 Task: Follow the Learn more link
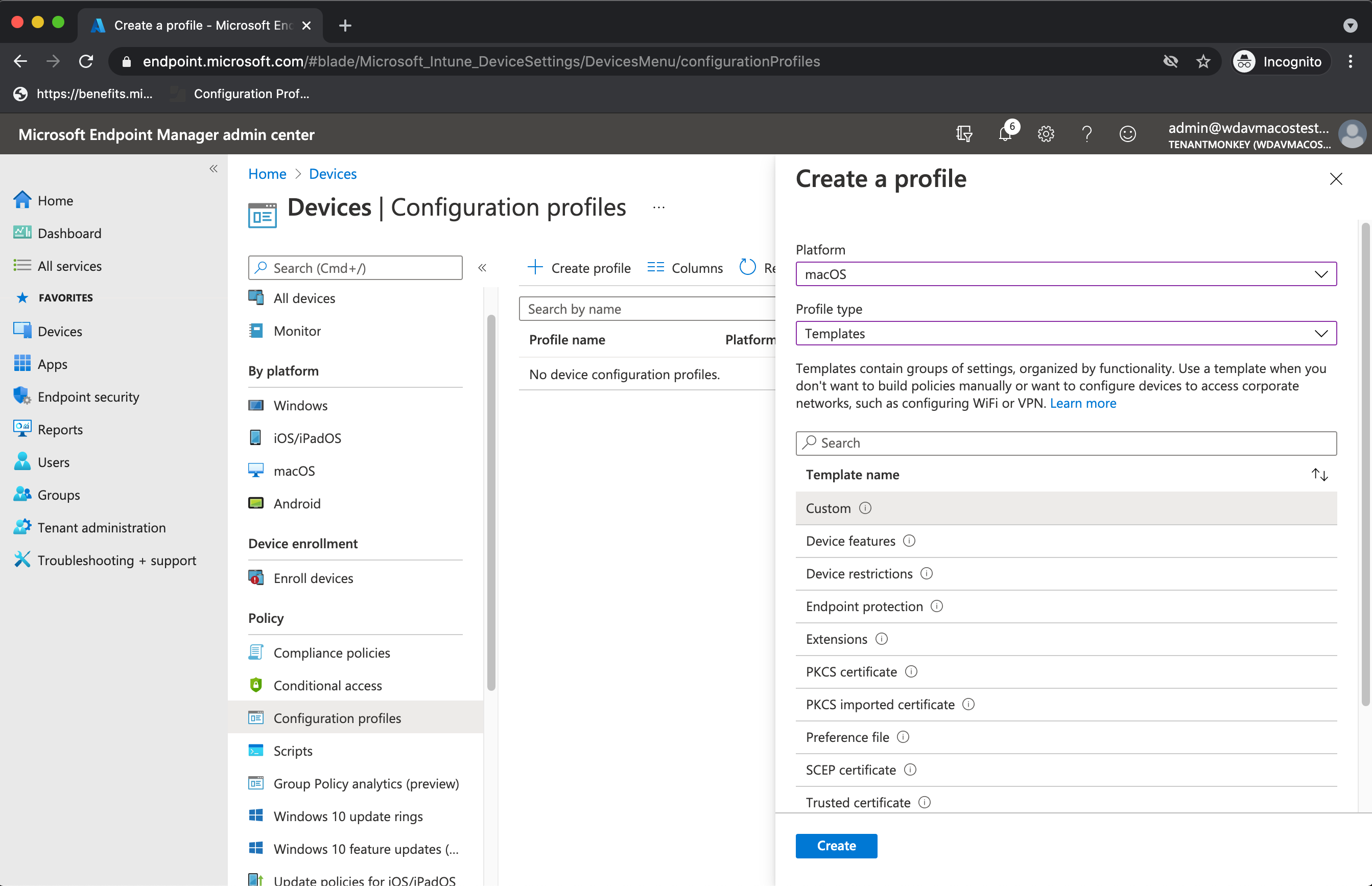coord(1083,403)
